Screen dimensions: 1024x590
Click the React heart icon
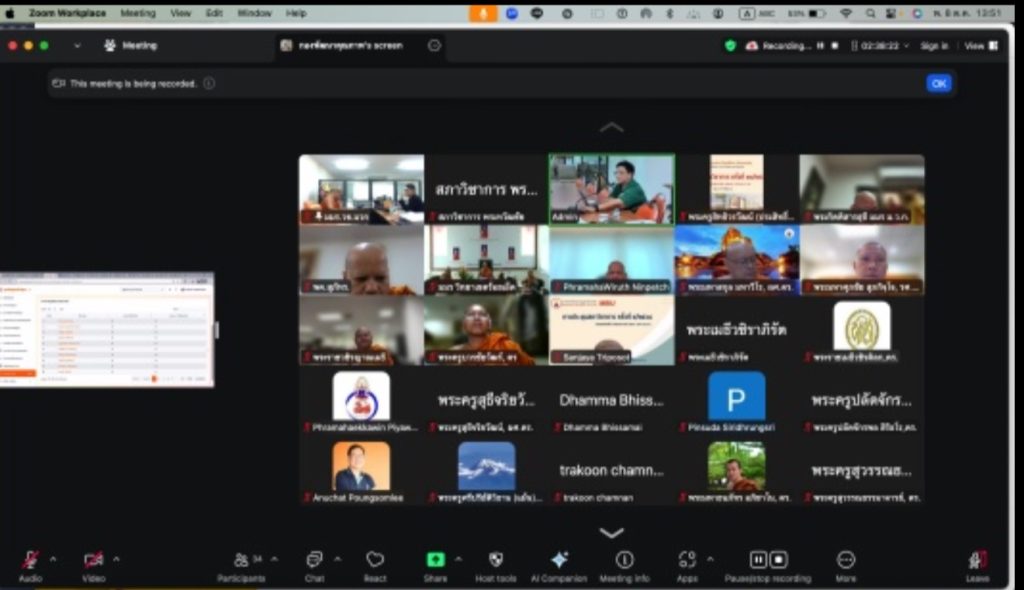click(x=375, y=561)
